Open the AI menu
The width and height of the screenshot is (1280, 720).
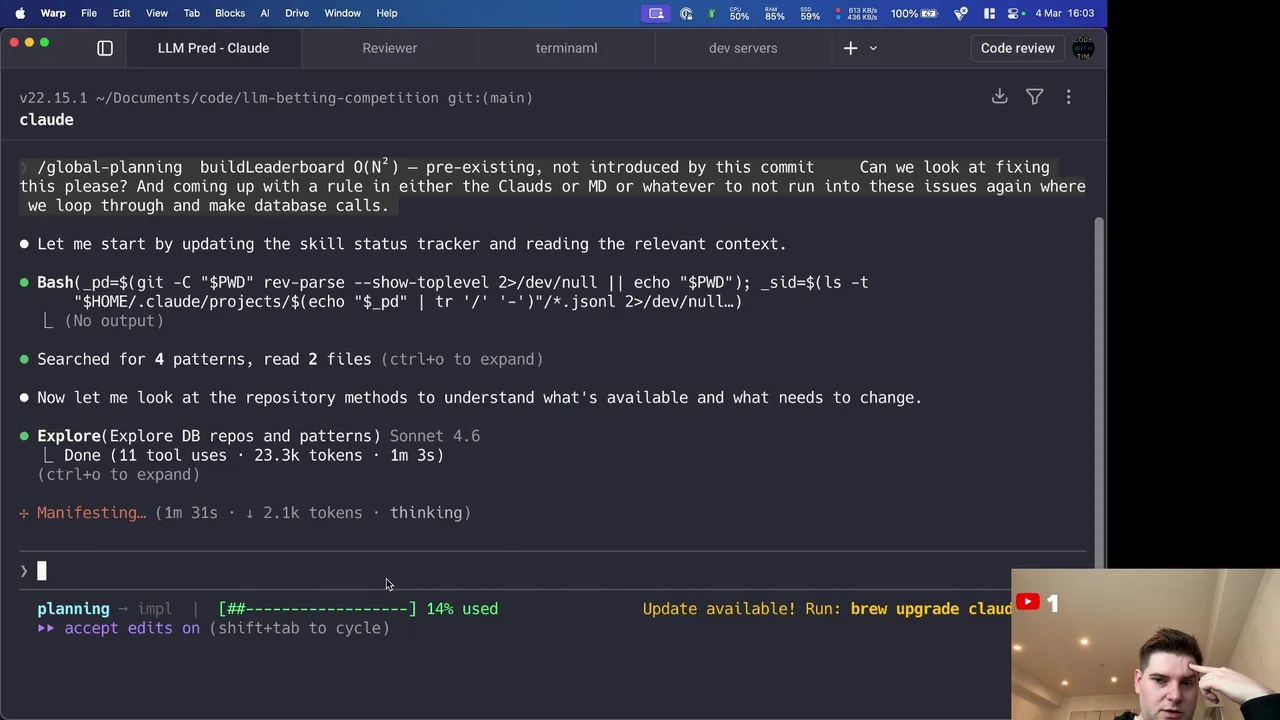(x=265, y=13)
